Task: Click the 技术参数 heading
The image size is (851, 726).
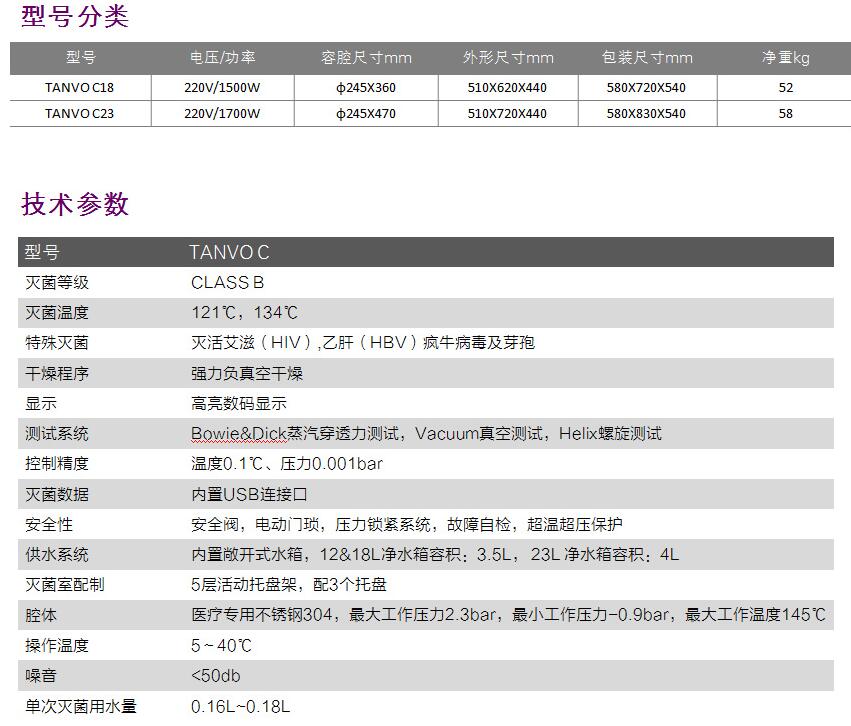Action: [x=75, y=205]
